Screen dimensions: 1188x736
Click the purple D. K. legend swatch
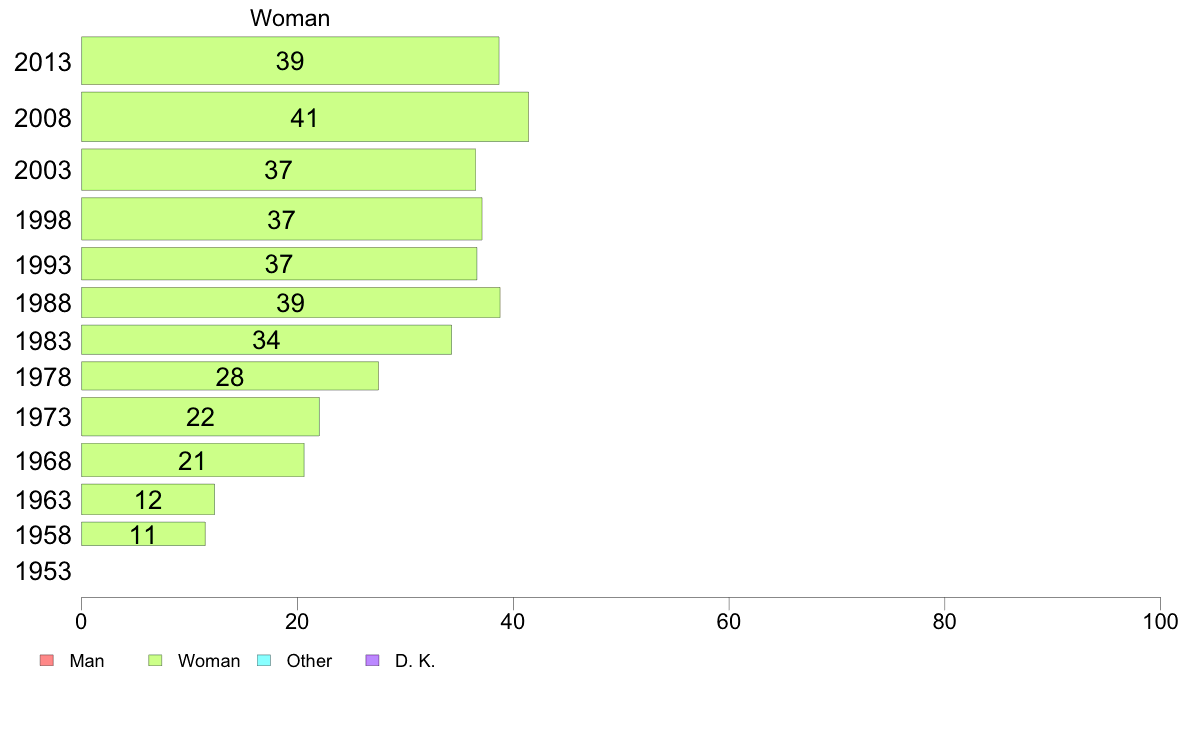tap(372, 660)
